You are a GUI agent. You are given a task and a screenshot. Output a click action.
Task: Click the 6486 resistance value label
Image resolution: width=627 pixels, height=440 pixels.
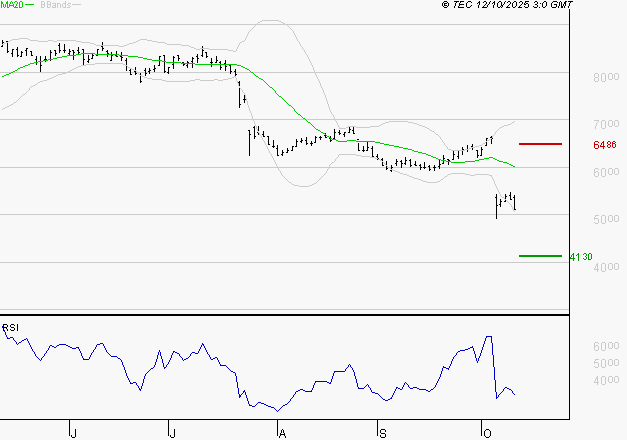point(604,145)
